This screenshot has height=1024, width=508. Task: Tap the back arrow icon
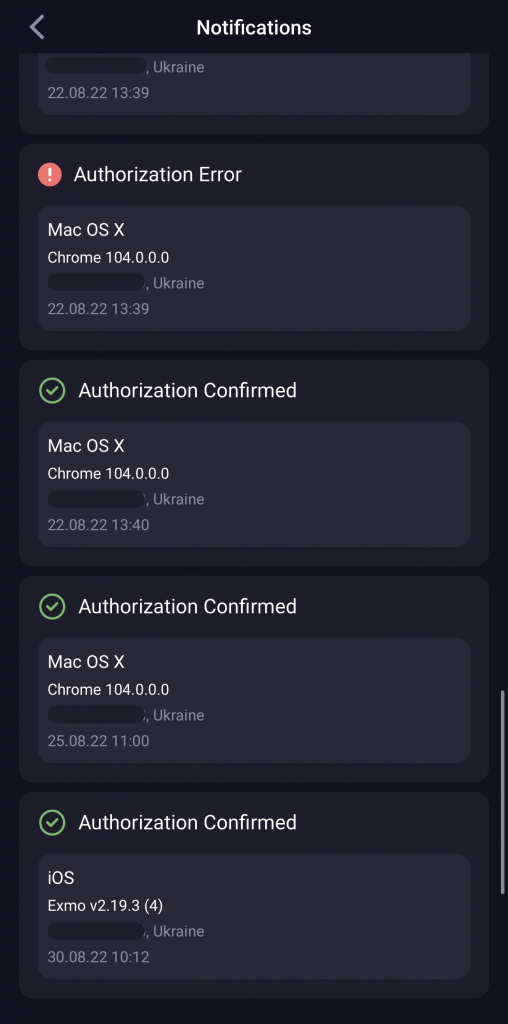37,27
